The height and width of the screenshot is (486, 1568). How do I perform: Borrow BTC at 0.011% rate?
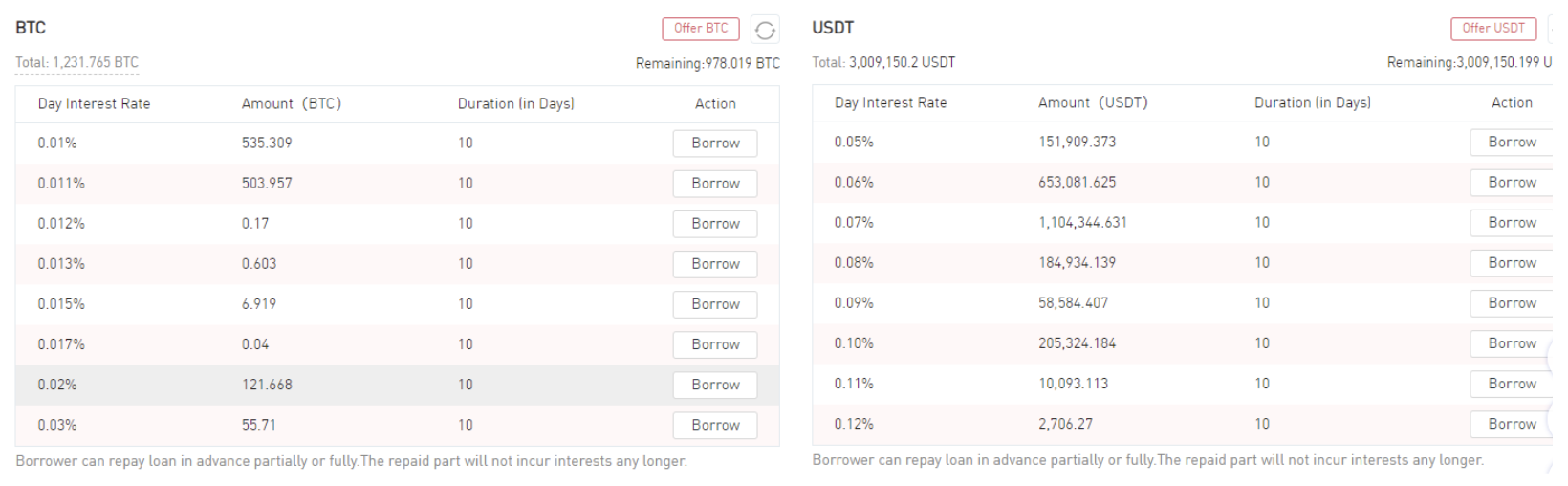[x=715, y=184]
